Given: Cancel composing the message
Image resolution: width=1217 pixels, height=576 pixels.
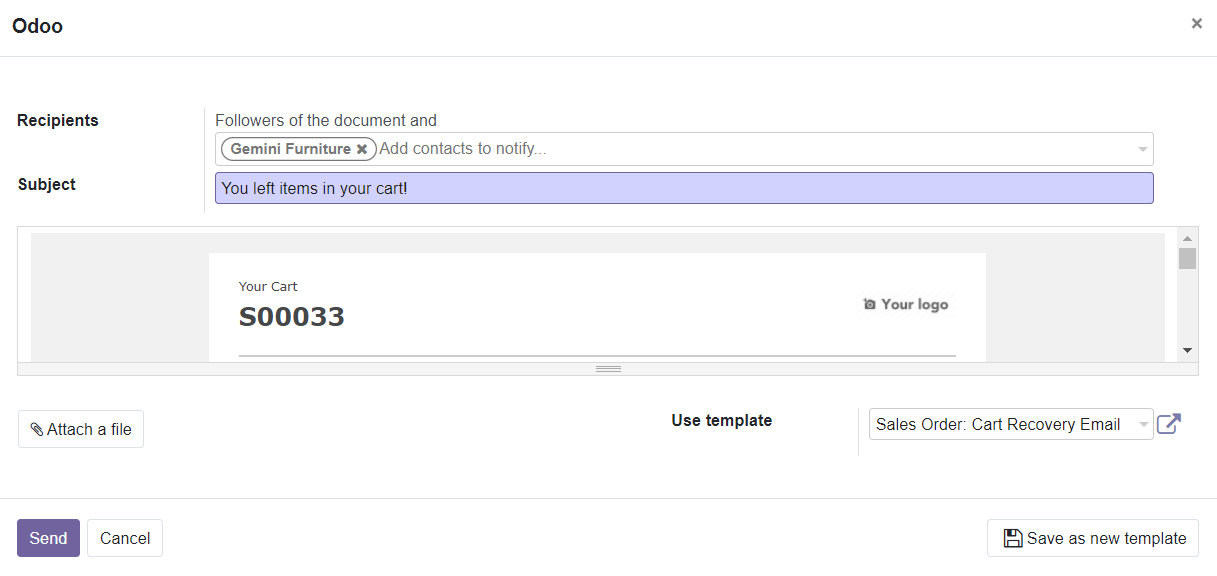Looking at the screenshot, I should click(x=124, y=538).
